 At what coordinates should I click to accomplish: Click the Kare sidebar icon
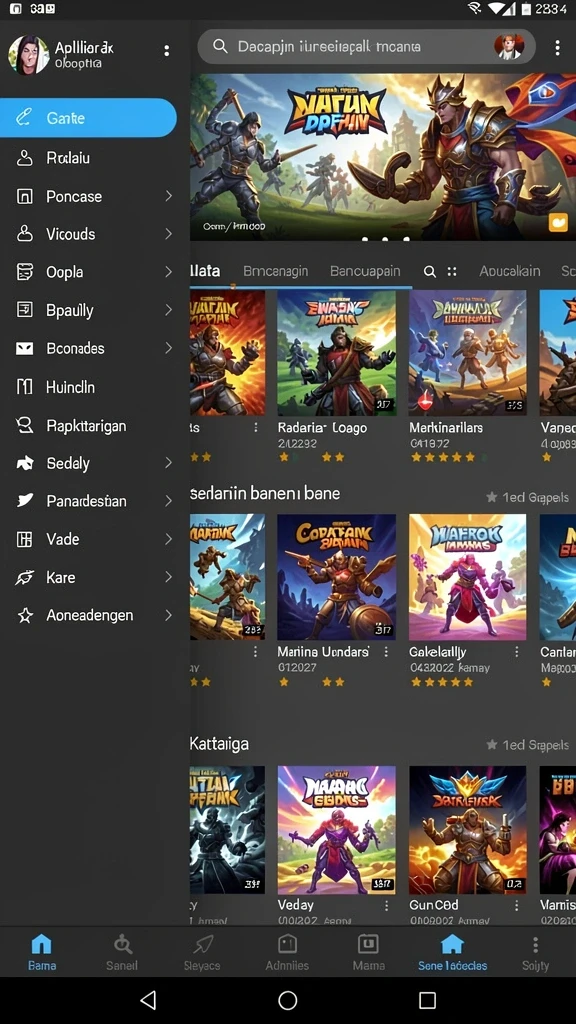click(24, 577)
